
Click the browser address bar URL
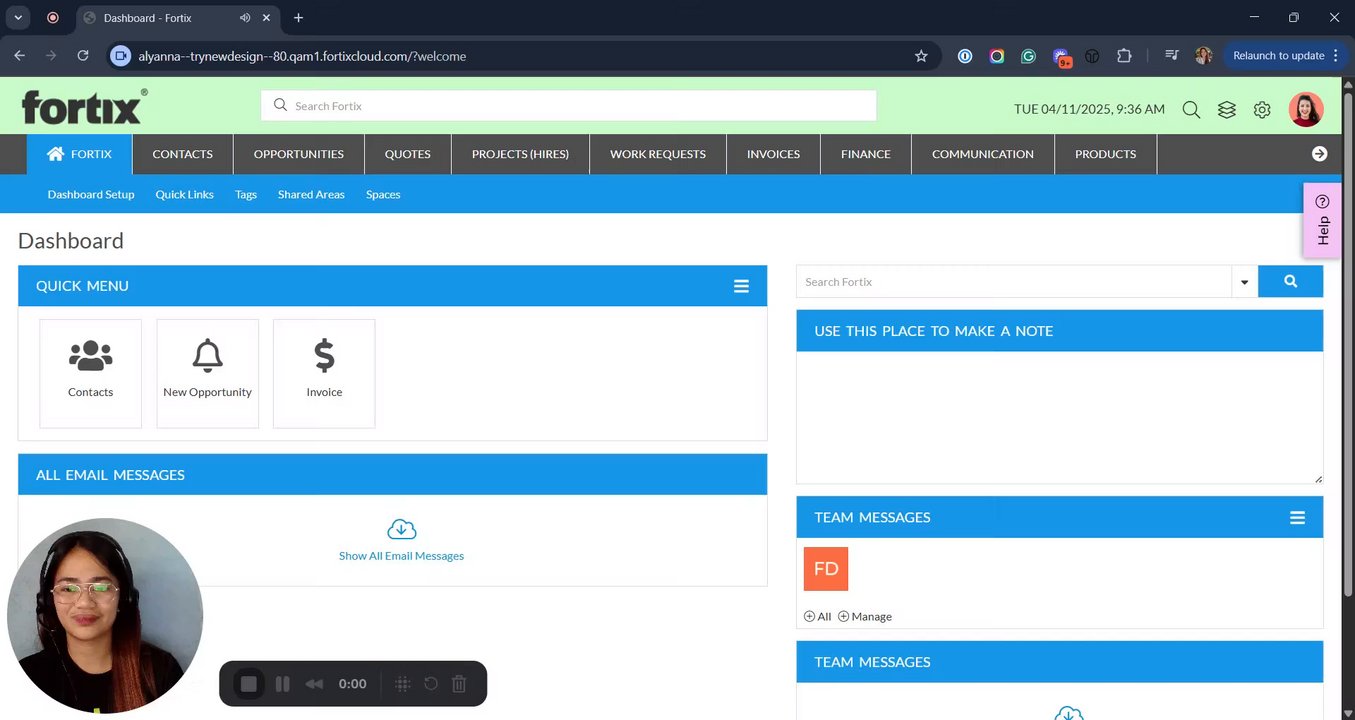302,56
